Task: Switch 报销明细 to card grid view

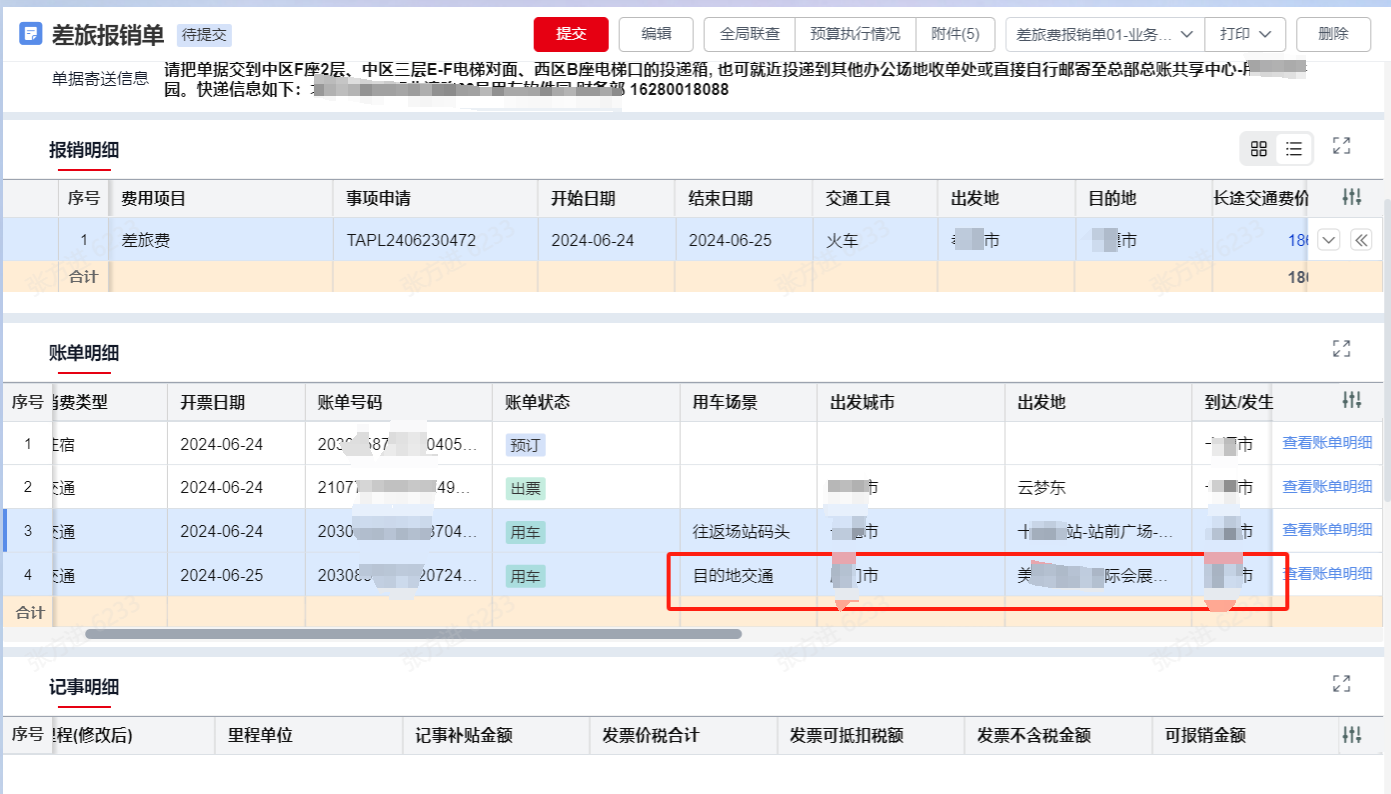Action: click(1259, 149)
